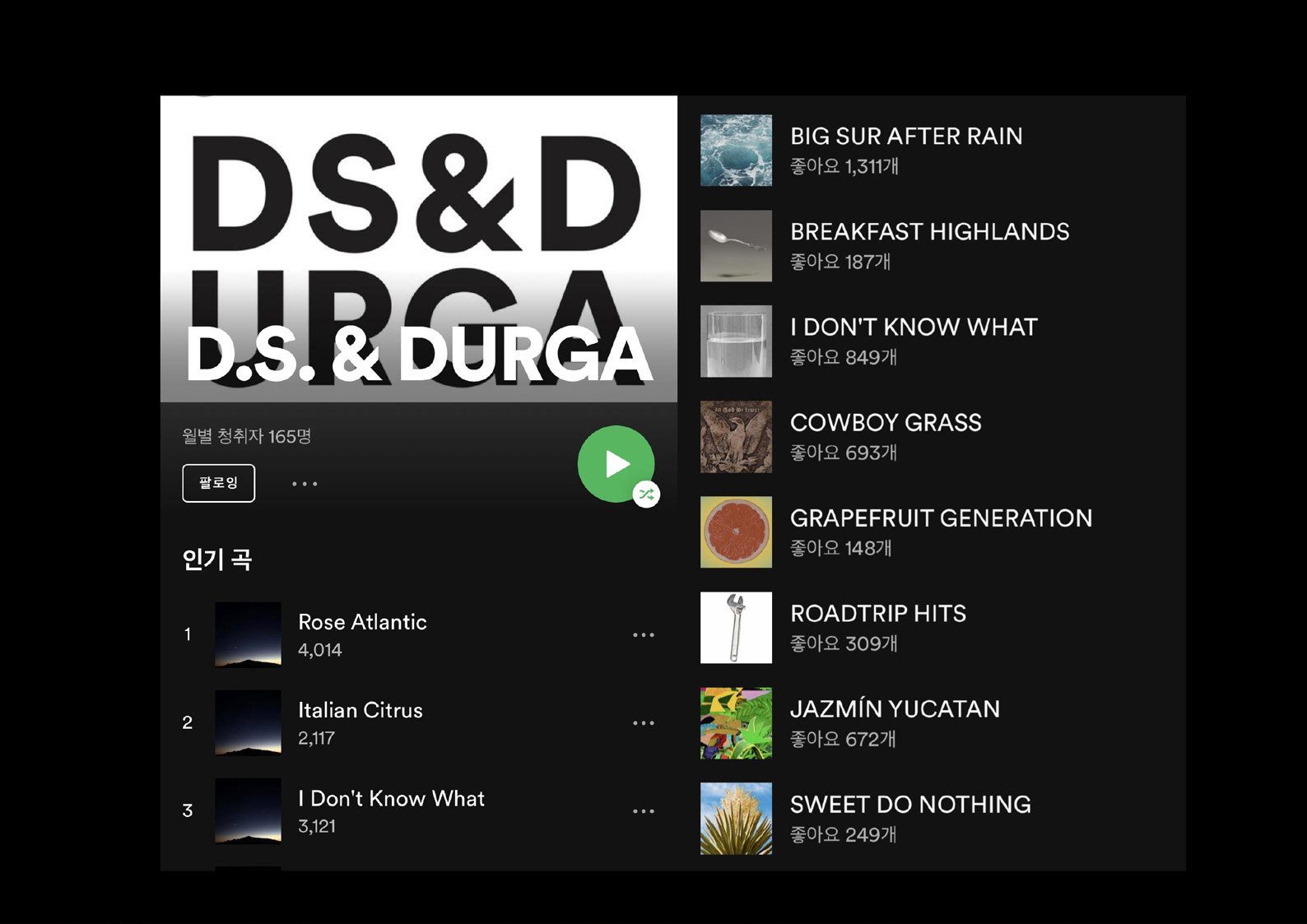Click the 좋아요 249개 likes text
Viewport: 1307px width, 924px height.
(844, 834)
